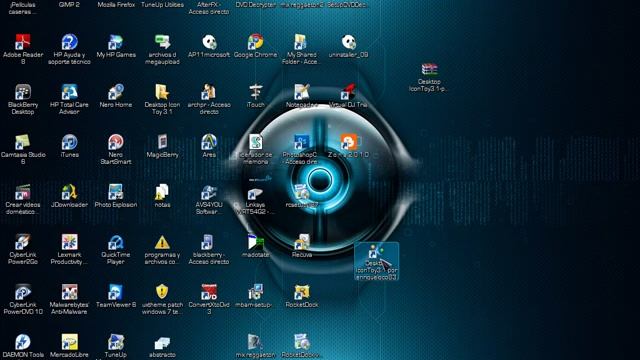Launch RocketDock shortcut

pos(302,293)
